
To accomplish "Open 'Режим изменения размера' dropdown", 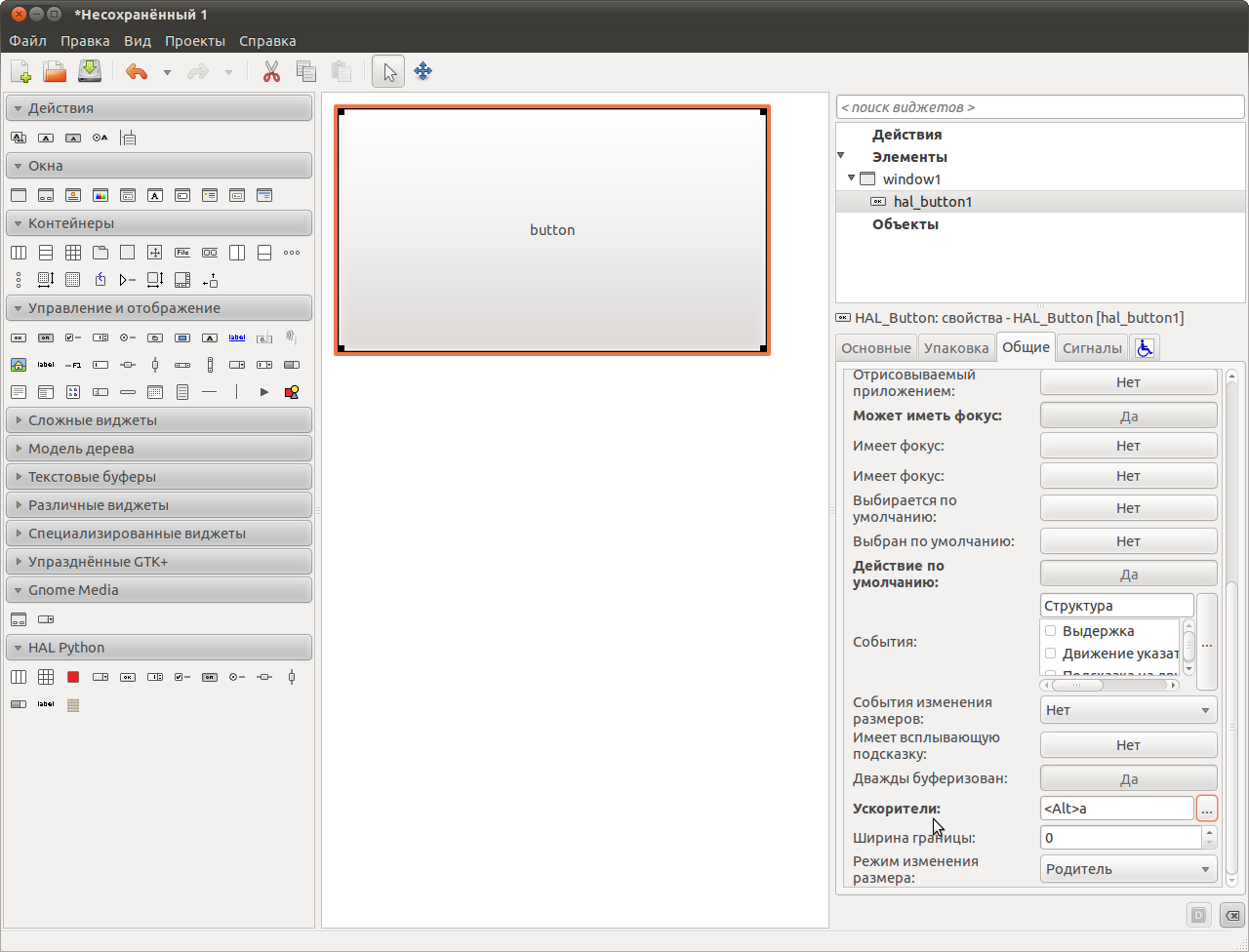I will pyautogui.click(x=1129, y=869).
